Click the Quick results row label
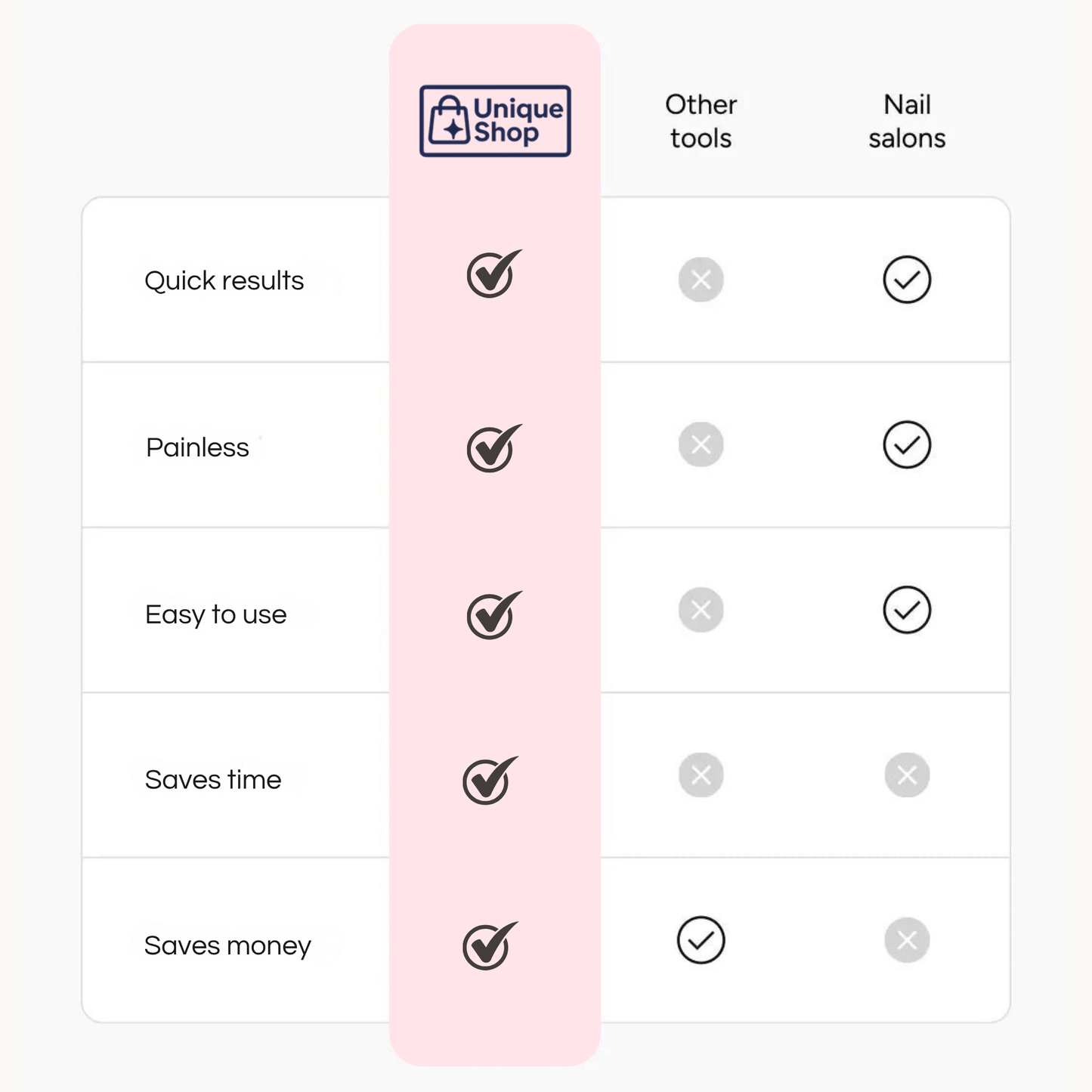Image resolution: width=1092 pixels, height=1092 pixels. [224, 281]
